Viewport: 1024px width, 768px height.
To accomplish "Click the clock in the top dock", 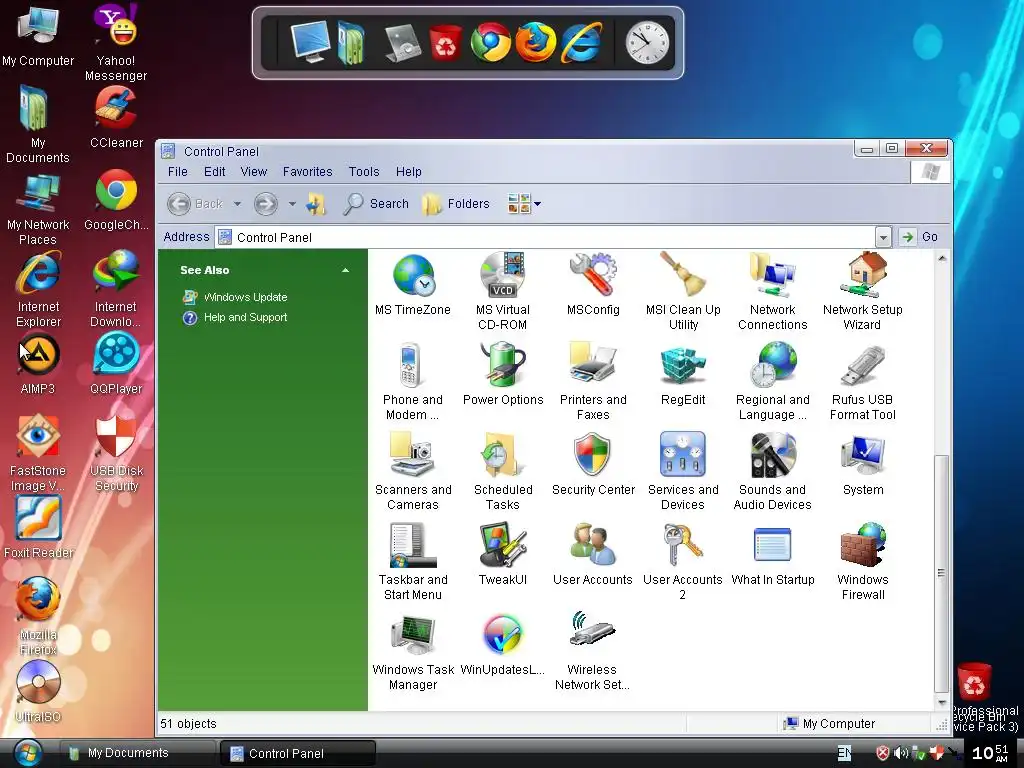I will pyautogui.click(x=647, y=42).
